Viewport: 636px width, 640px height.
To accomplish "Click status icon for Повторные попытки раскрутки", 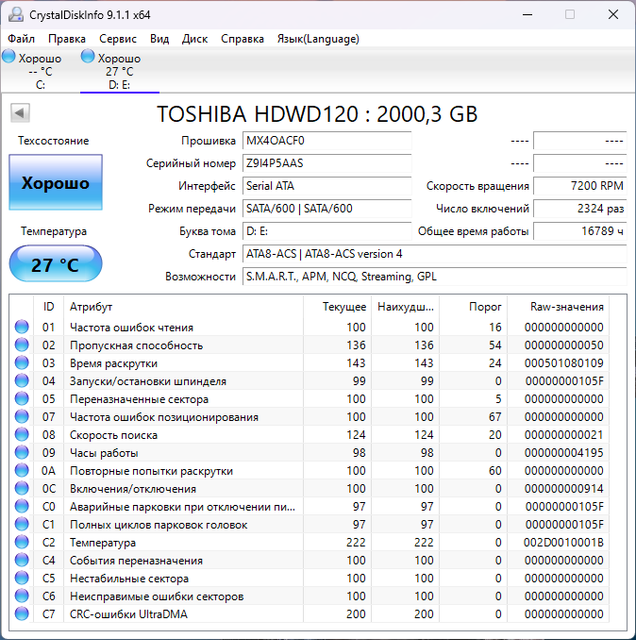I will pyautogui.click(x=22, y=471).
